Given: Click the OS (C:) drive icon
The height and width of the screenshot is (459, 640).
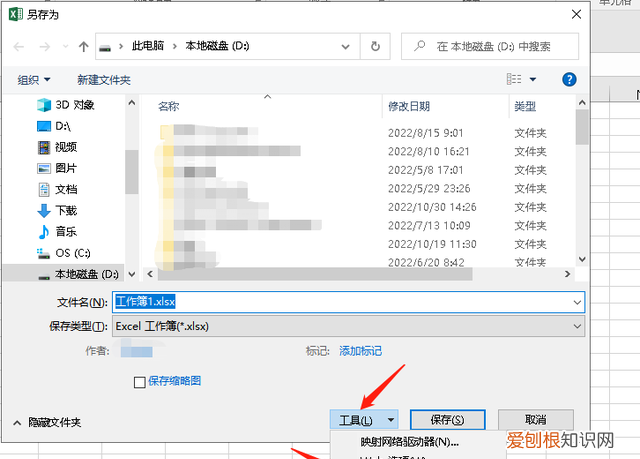Looking at the screenshot, I should pyautogui.click(x=44, y=253).
